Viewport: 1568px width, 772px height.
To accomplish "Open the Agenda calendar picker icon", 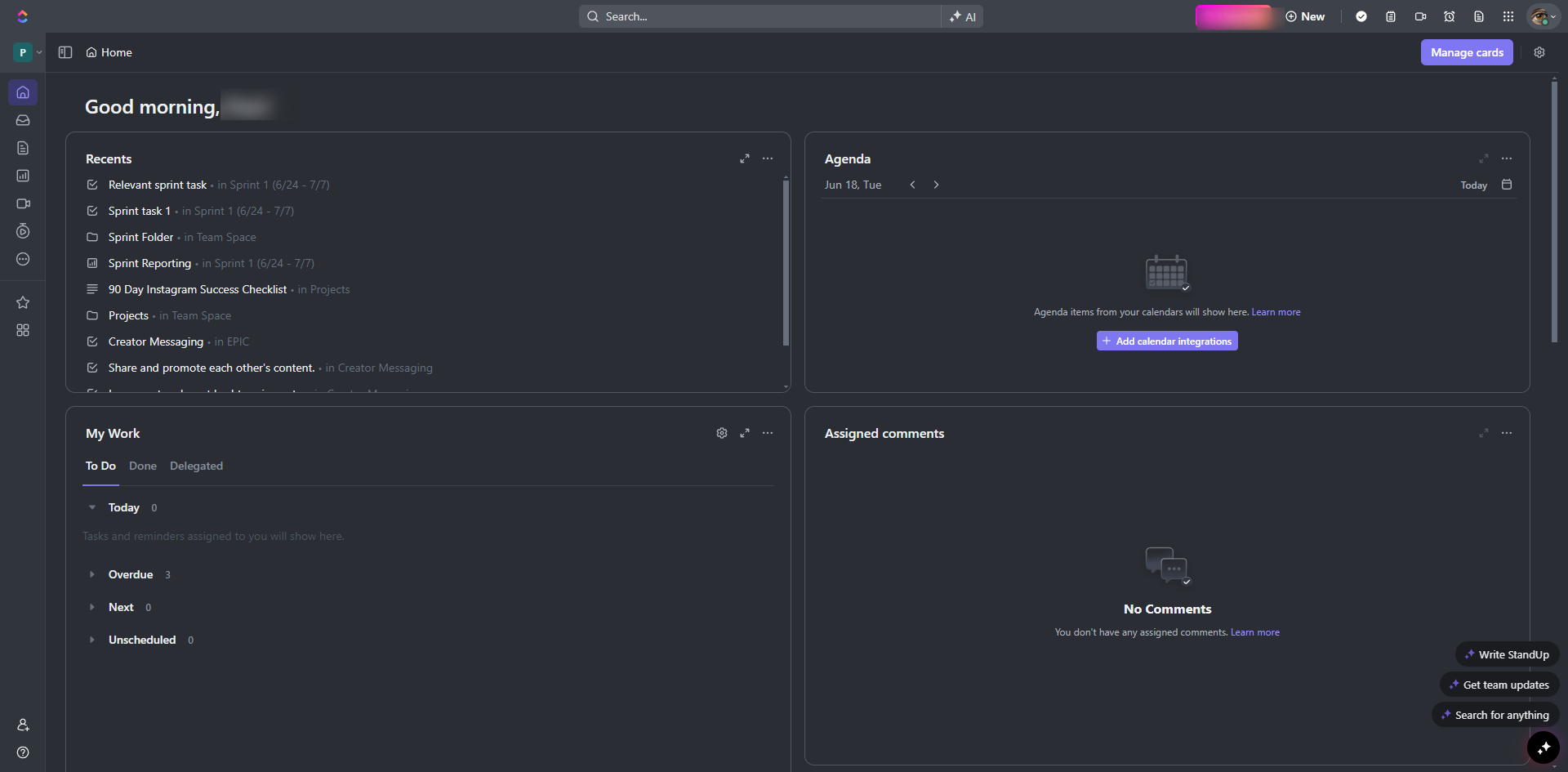I will click(x=1507, y=185).
